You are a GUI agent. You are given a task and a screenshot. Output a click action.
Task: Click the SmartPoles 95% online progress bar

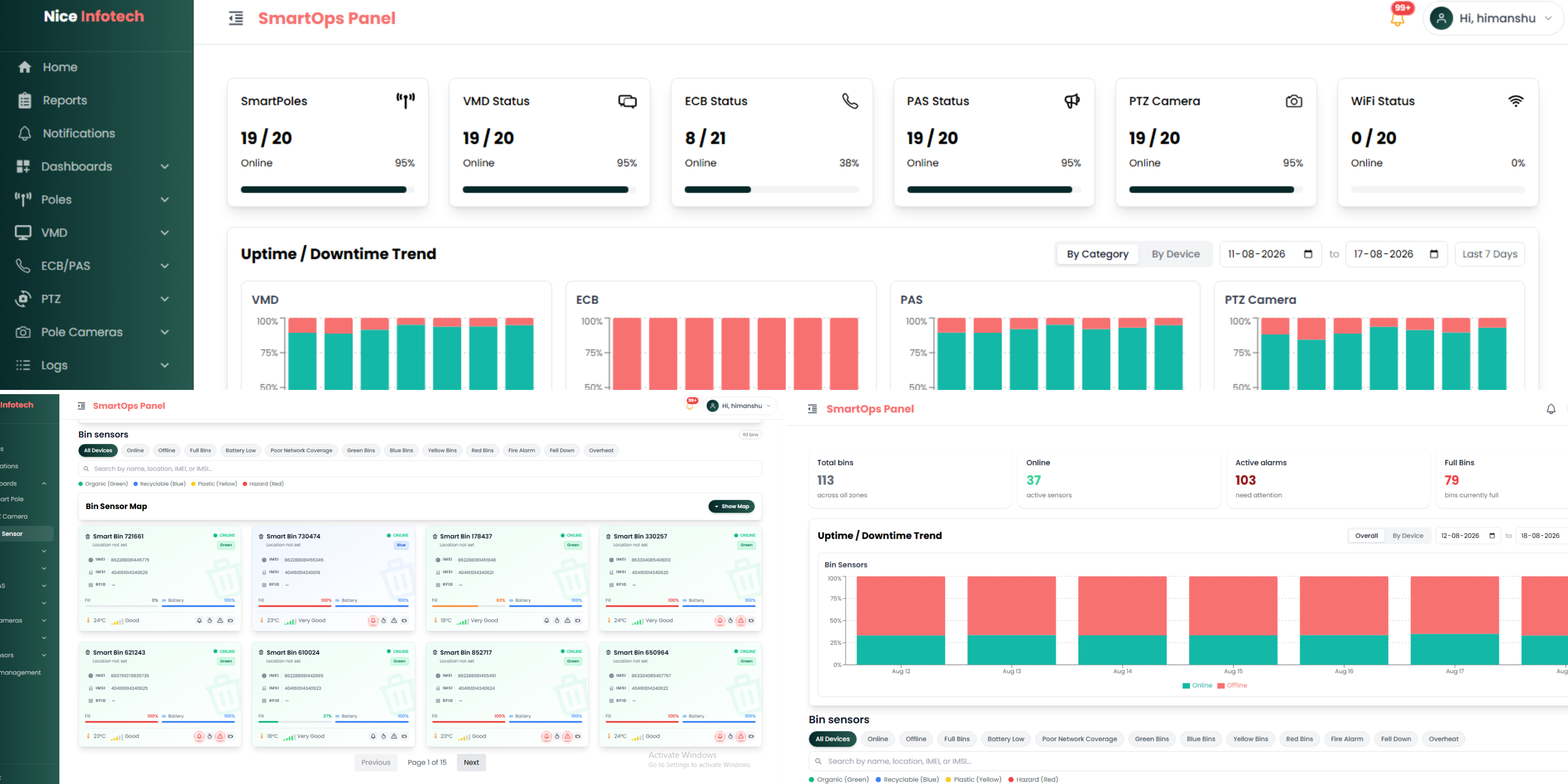[x=327, y=189]
